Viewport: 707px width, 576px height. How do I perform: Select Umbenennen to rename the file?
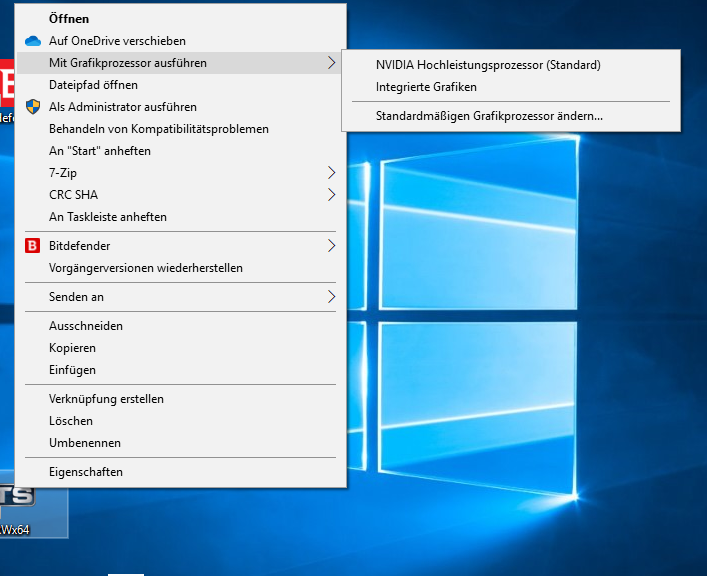tap(85, 443)
